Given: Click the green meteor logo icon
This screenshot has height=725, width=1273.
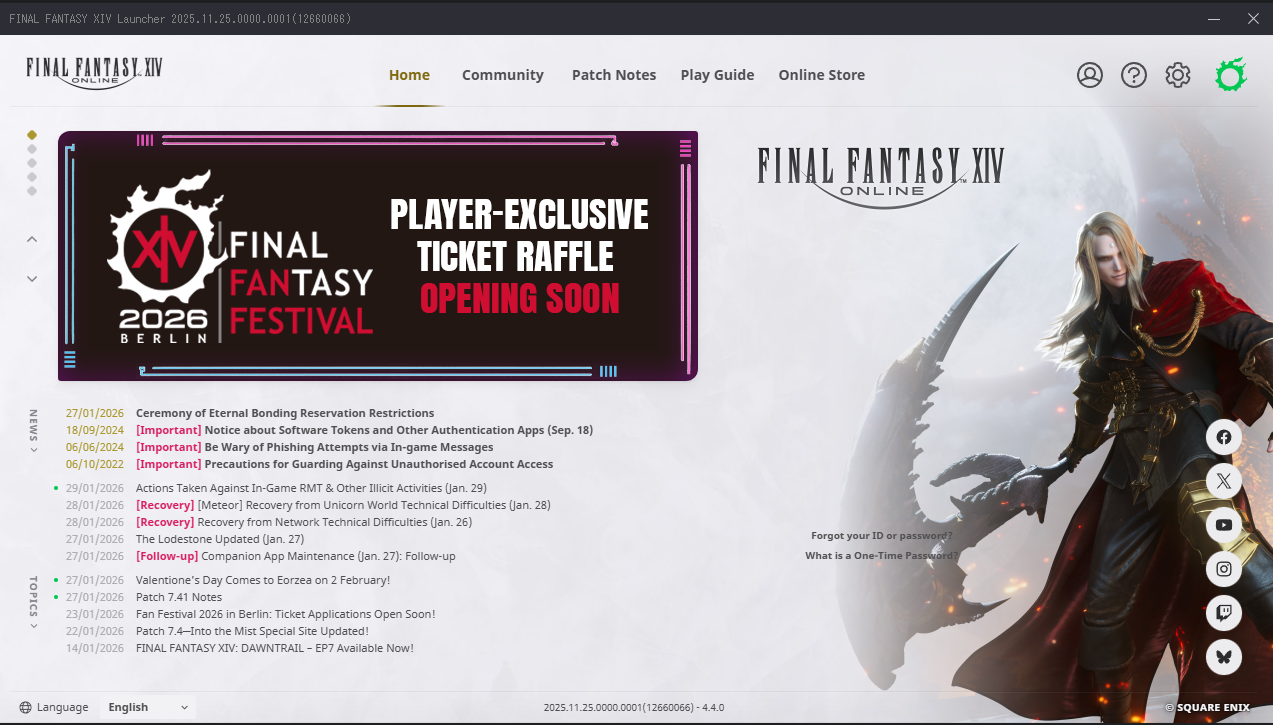Looking at the screenshot, I should tap(1231, 75).
